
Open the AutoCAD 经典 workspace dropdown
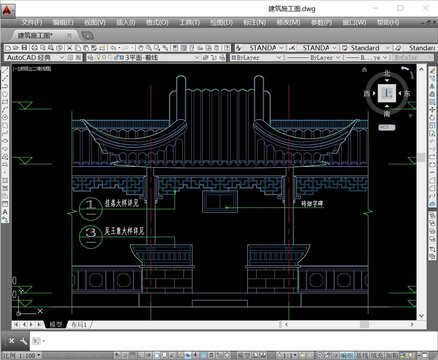[35, 58]
